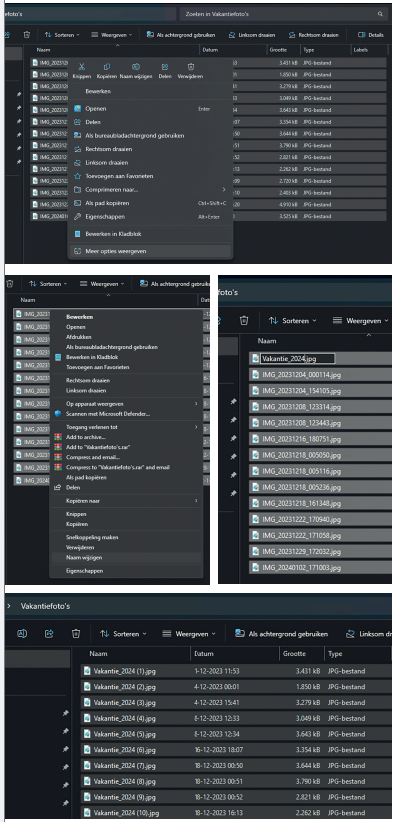Click the Vakantie_2024.jpg rename text field
The image size is (395, 822).
pyautogui.click(x=297, y=359)
